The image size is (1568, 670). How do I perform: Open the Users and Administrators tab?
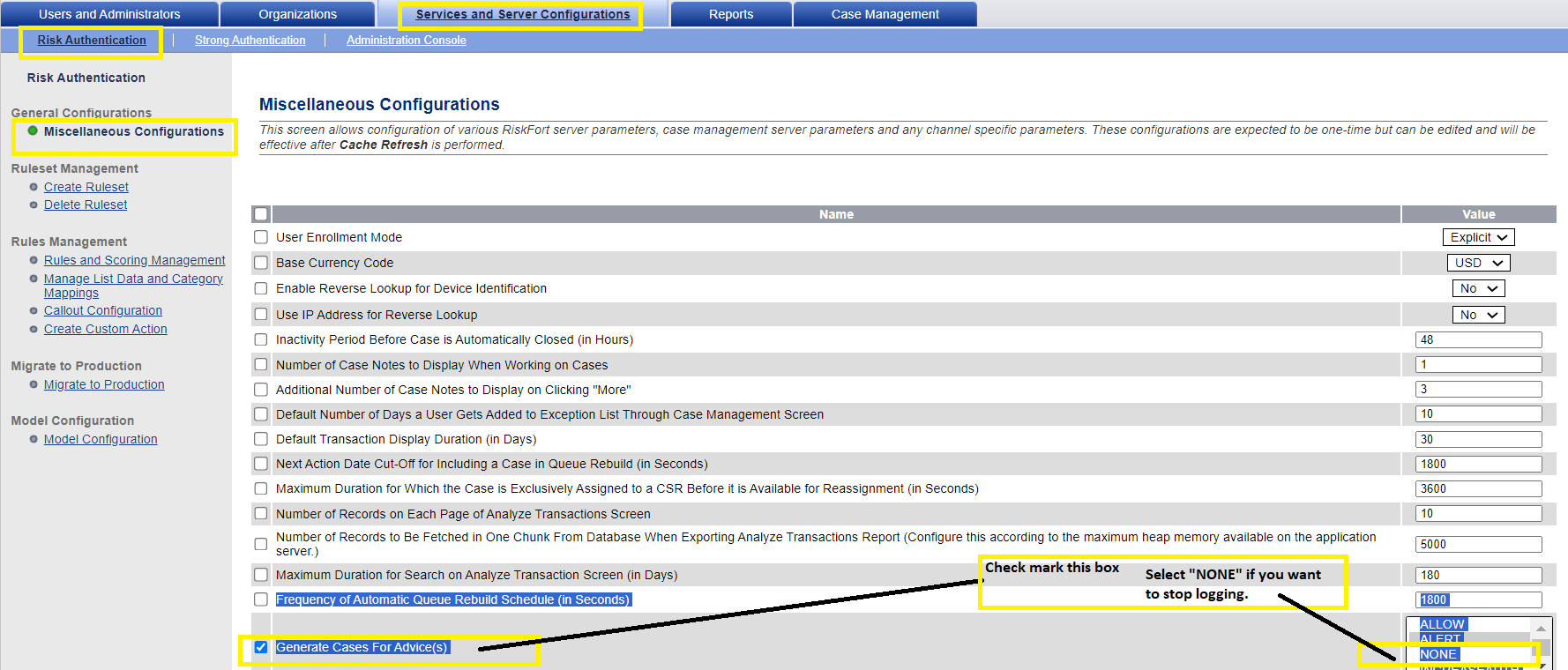coord(109,14)
